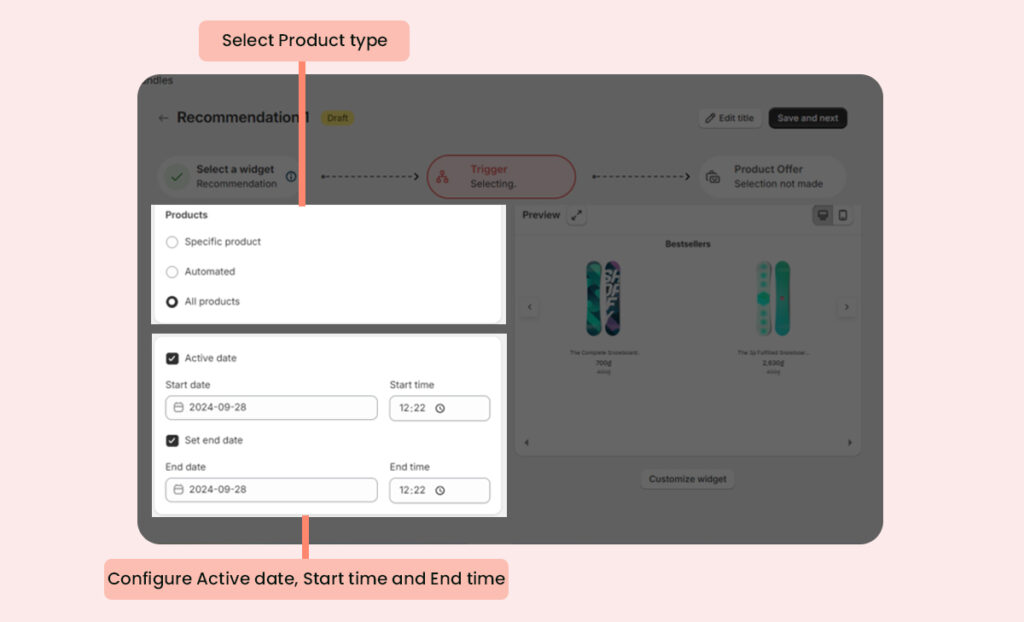
Task: Toggle the Set end date checkbox
Action: 172,440
